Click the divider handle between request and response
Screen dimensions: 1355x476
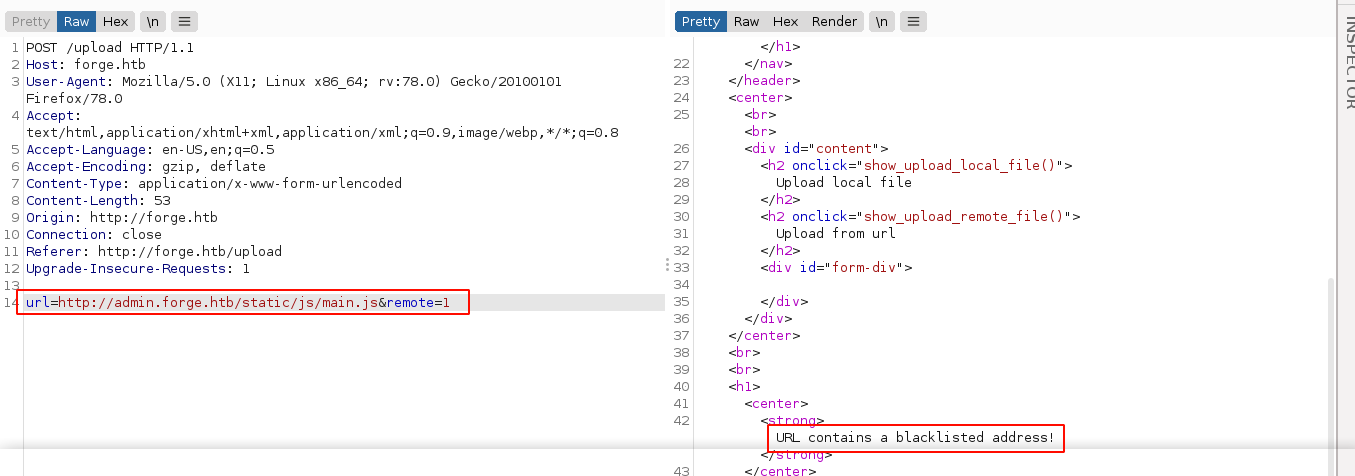click(667, 264)
